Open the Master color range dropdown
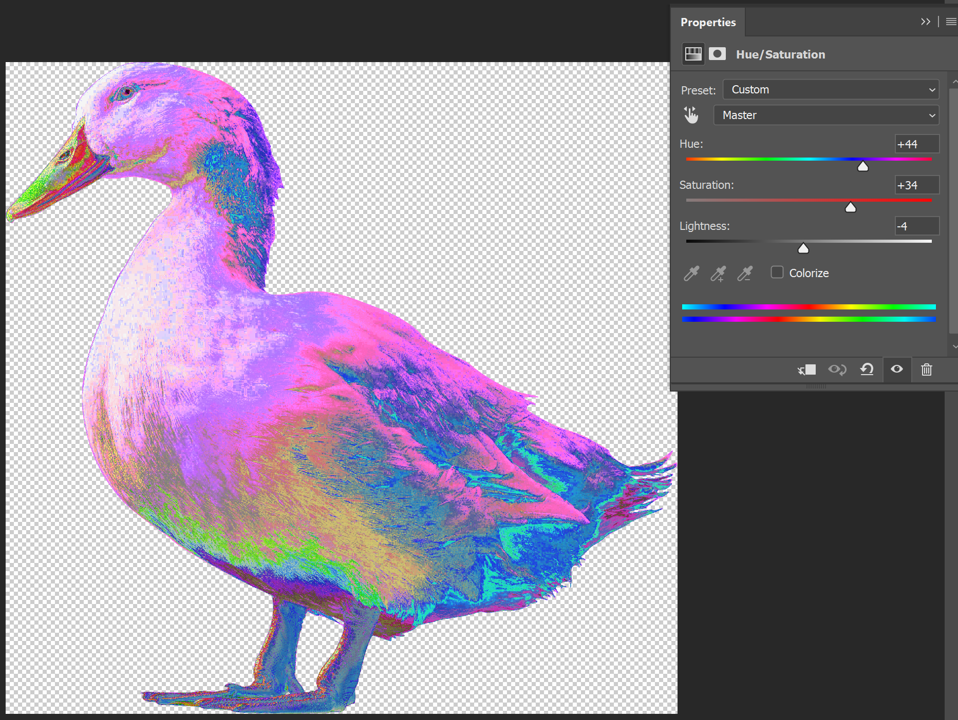This screenshot has height=720, width=958. [826, 115]
